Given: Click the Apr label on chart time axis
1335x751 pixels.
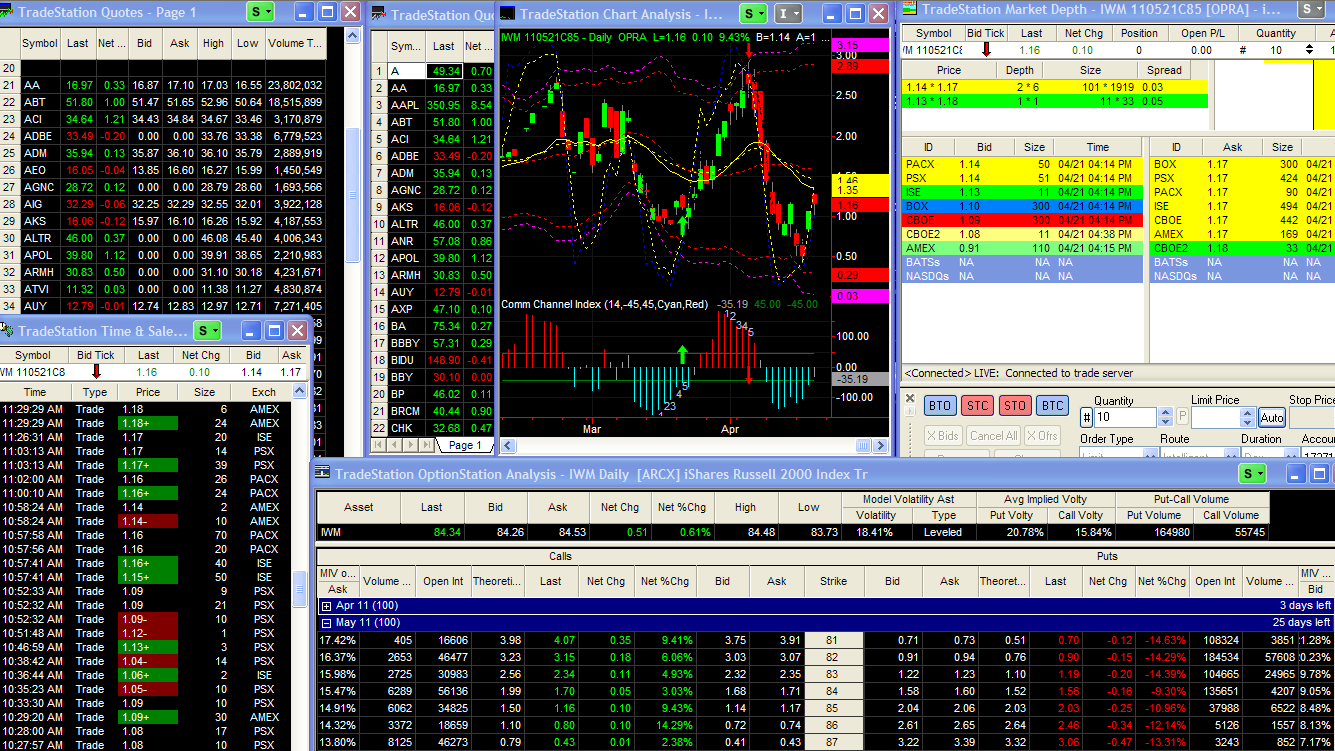Looking at the screenshot, I should pos(729,428).
